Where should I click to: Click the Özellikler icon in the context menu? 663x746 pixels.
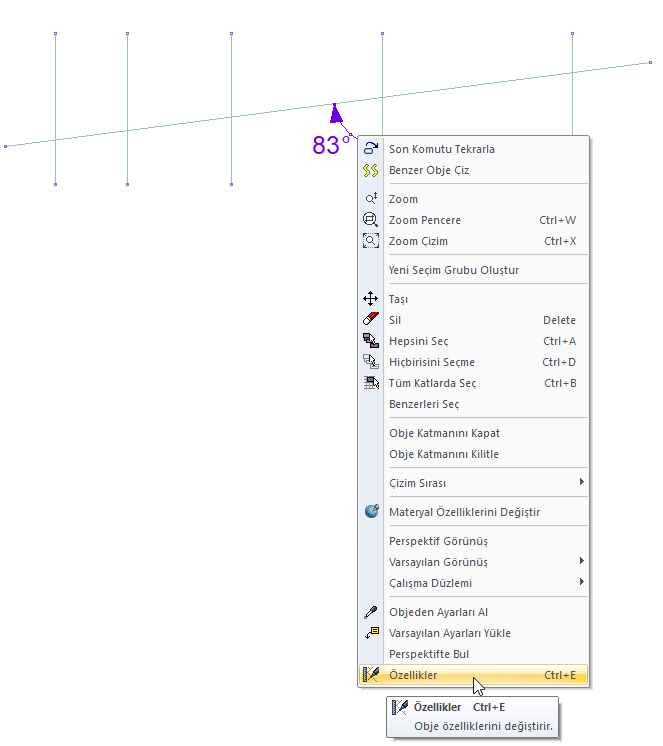click(371, 675)
